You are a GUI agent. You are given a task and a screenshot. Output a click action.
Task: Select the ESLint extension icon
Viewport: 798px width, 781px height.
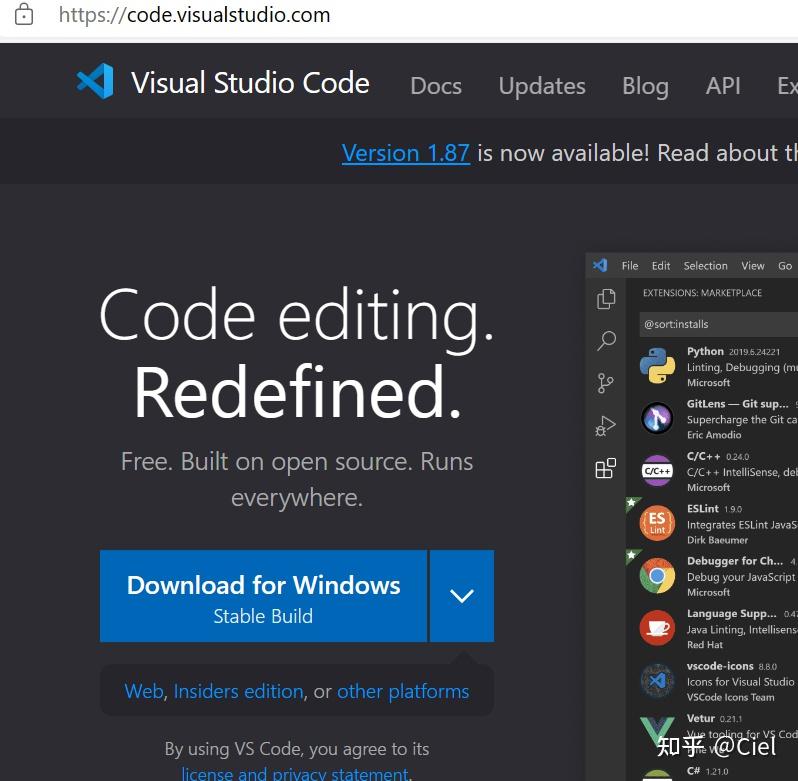coord(657,523)
